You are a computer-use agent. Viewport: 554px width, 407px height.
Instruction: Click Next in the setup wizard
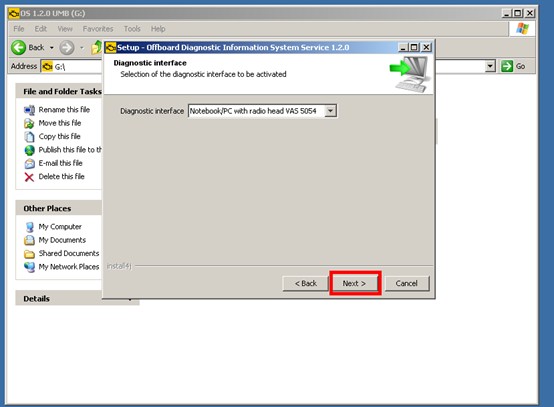355,283
